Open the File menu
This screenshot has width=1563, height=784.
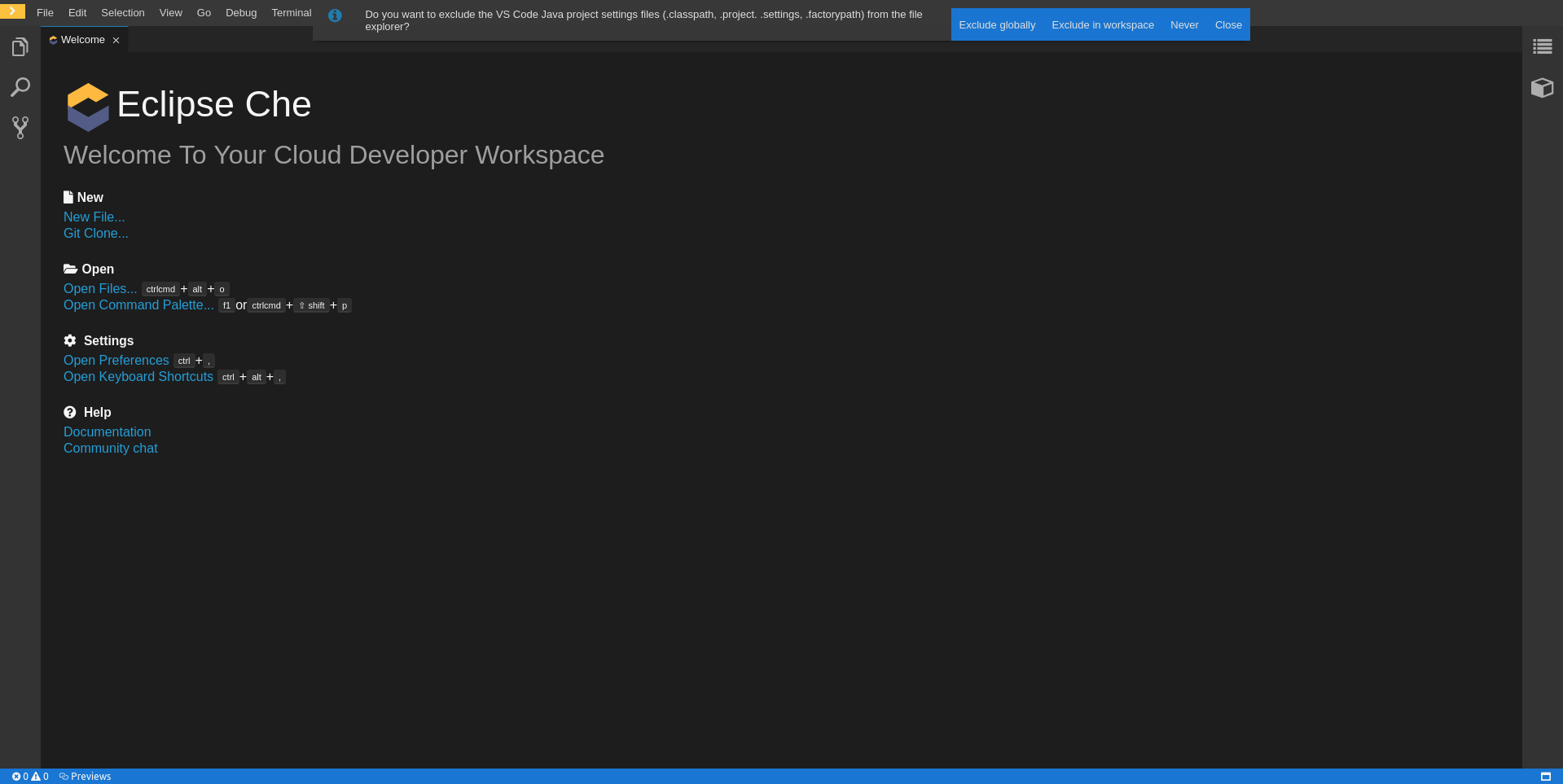tap(45, 12)
